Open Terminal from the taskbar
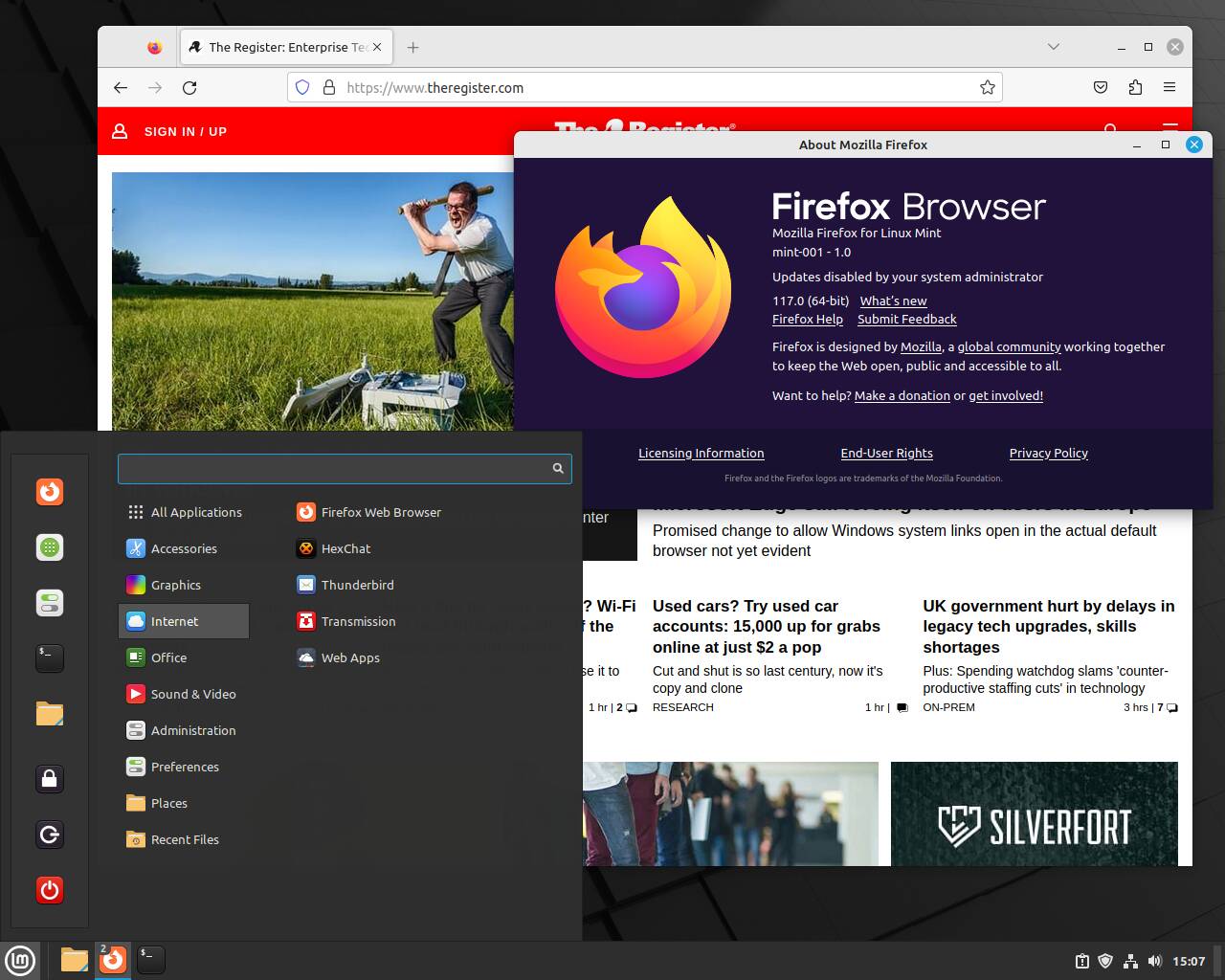 151,960
